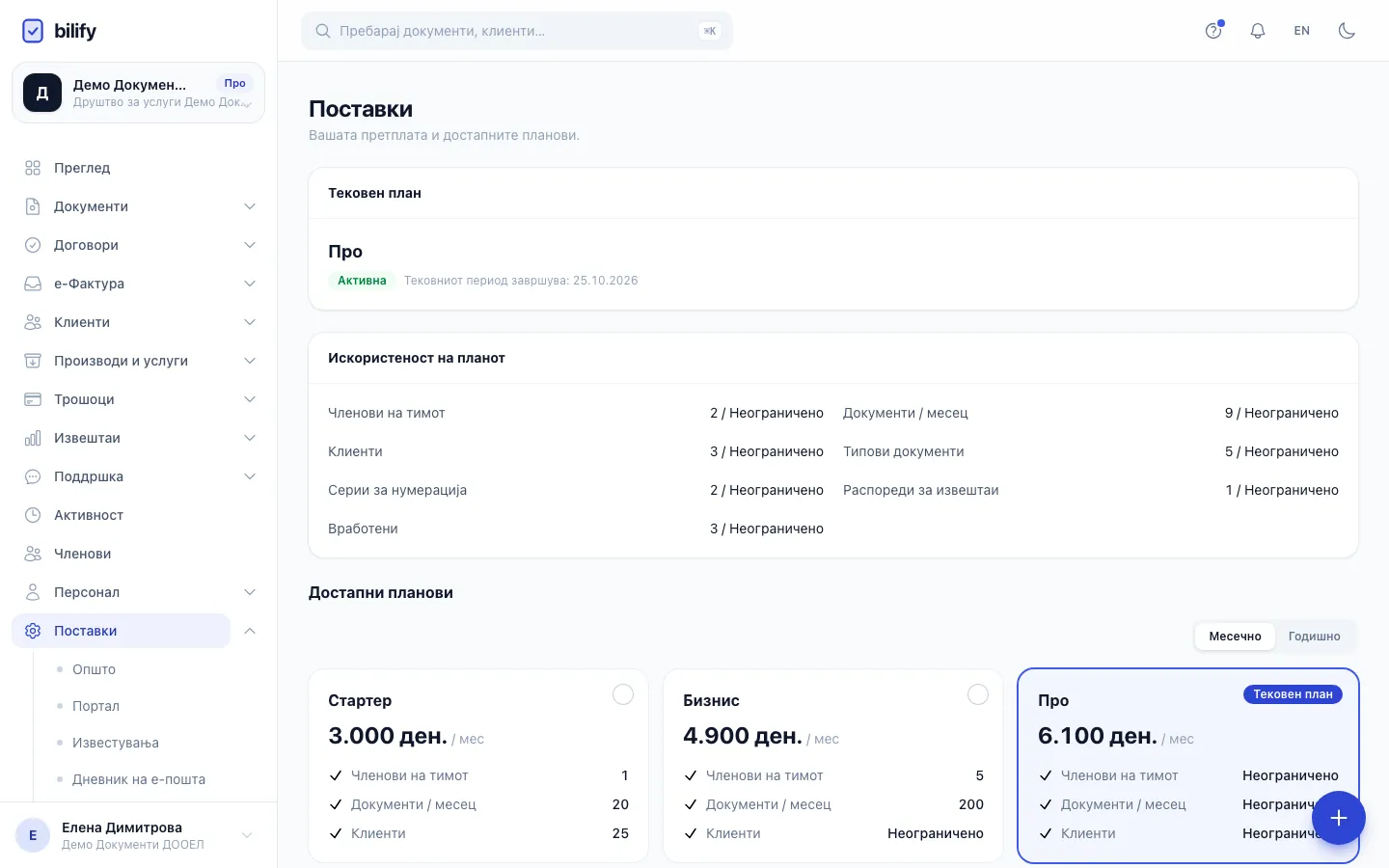Collapse the Поставки menu chevron

click(250, 631)
